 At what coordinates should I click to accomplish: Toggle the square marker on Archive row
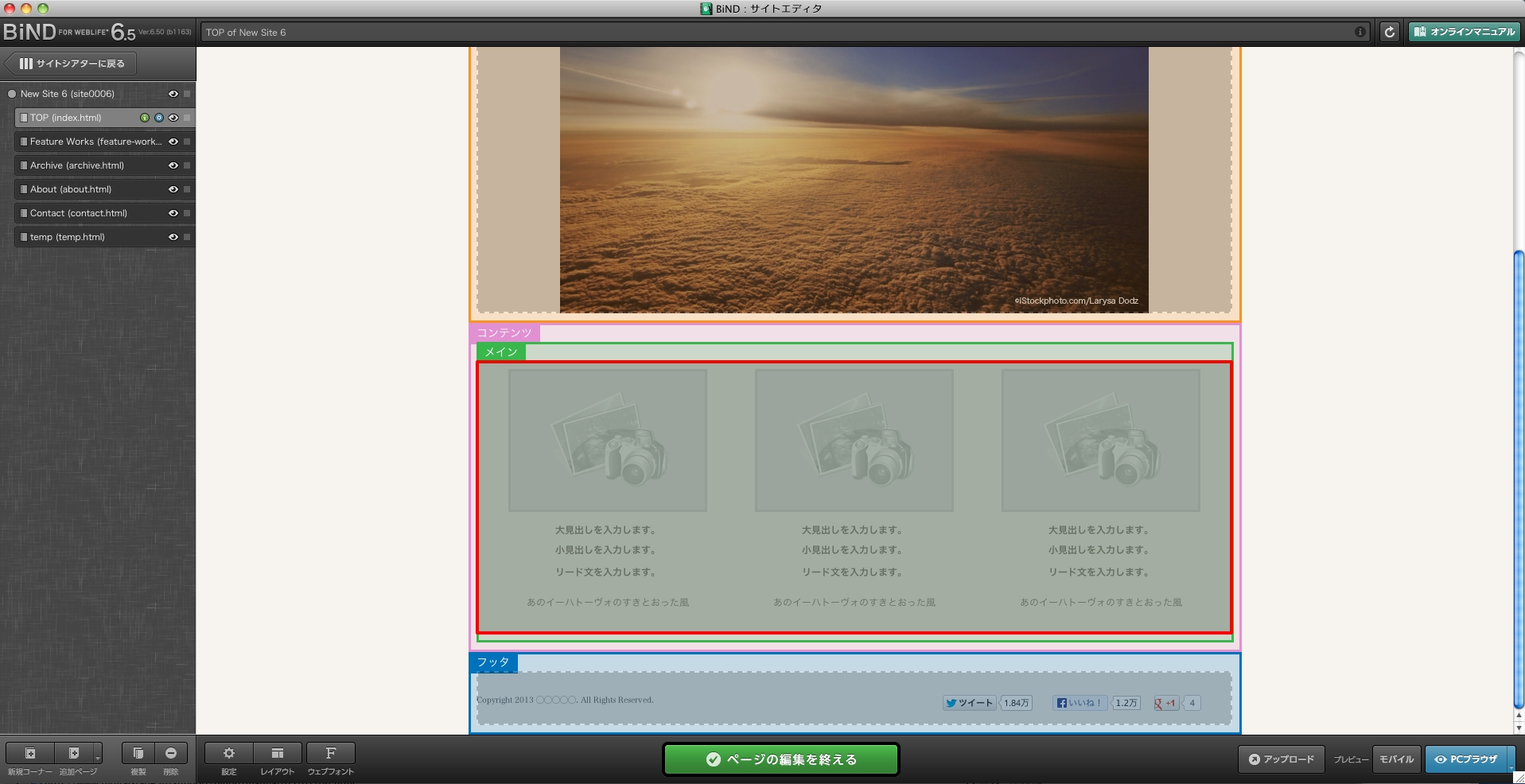click(187, 165)
